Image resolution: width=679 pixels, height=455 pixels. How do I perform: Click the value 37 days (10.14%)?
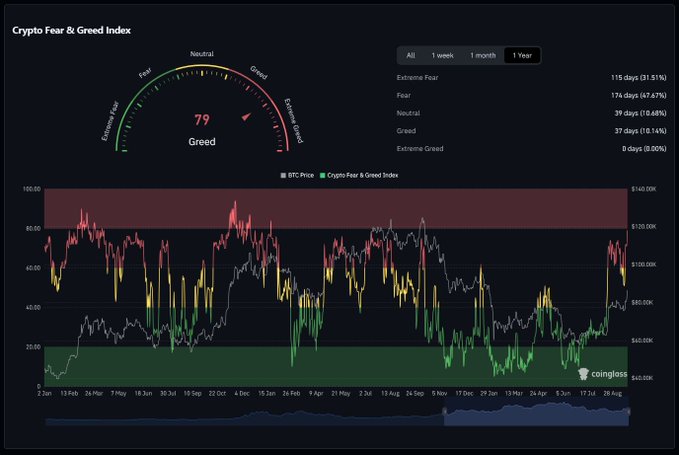point(640,131)
